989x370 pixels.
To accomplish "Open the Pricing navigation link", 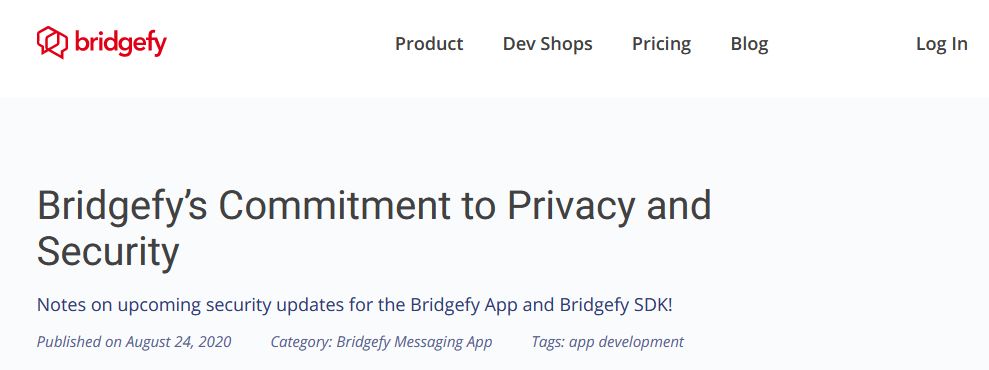I will pos(662,43).
